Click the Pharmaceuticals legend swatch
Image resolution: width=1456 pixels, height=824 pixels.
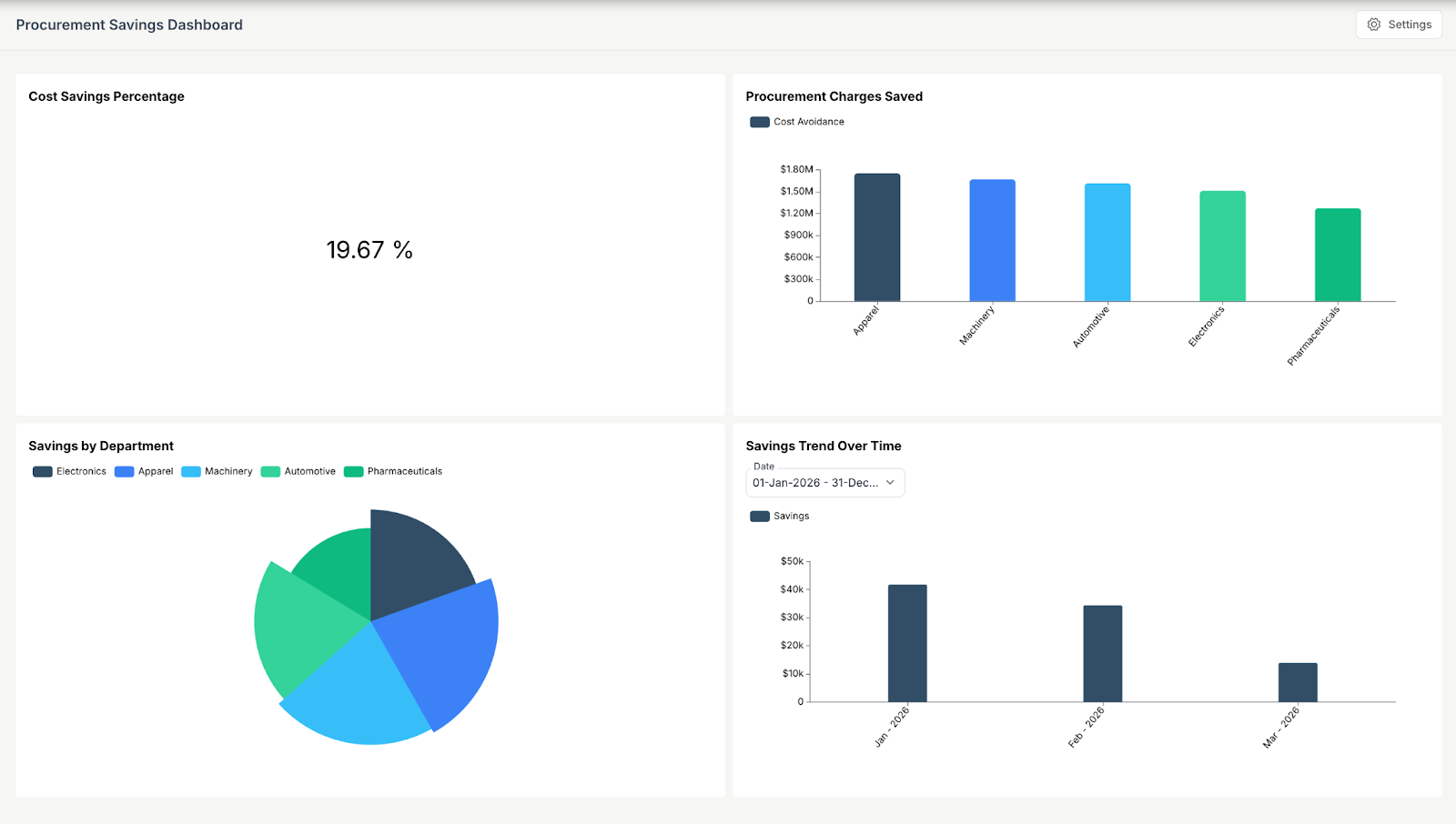click(x=353, y=471)
